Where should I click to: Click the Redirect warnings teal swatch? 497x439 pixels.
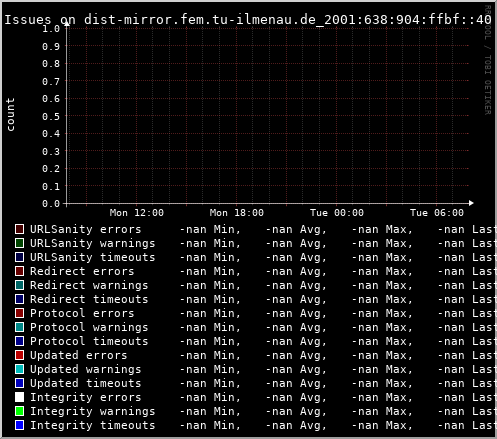[20, 285]
